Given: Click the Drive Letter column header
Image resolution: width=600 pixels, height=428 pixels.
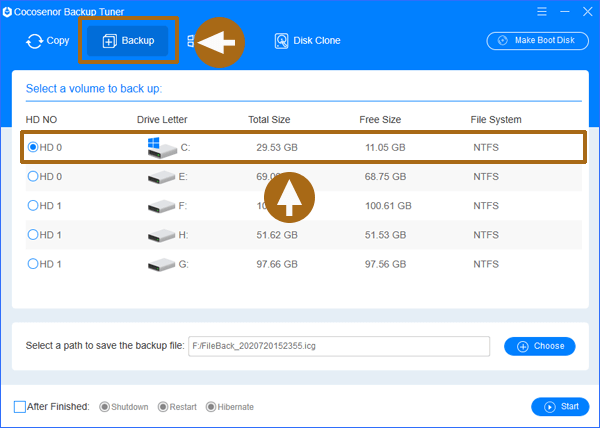Looking at the screenshot, I should click(162, 120).
